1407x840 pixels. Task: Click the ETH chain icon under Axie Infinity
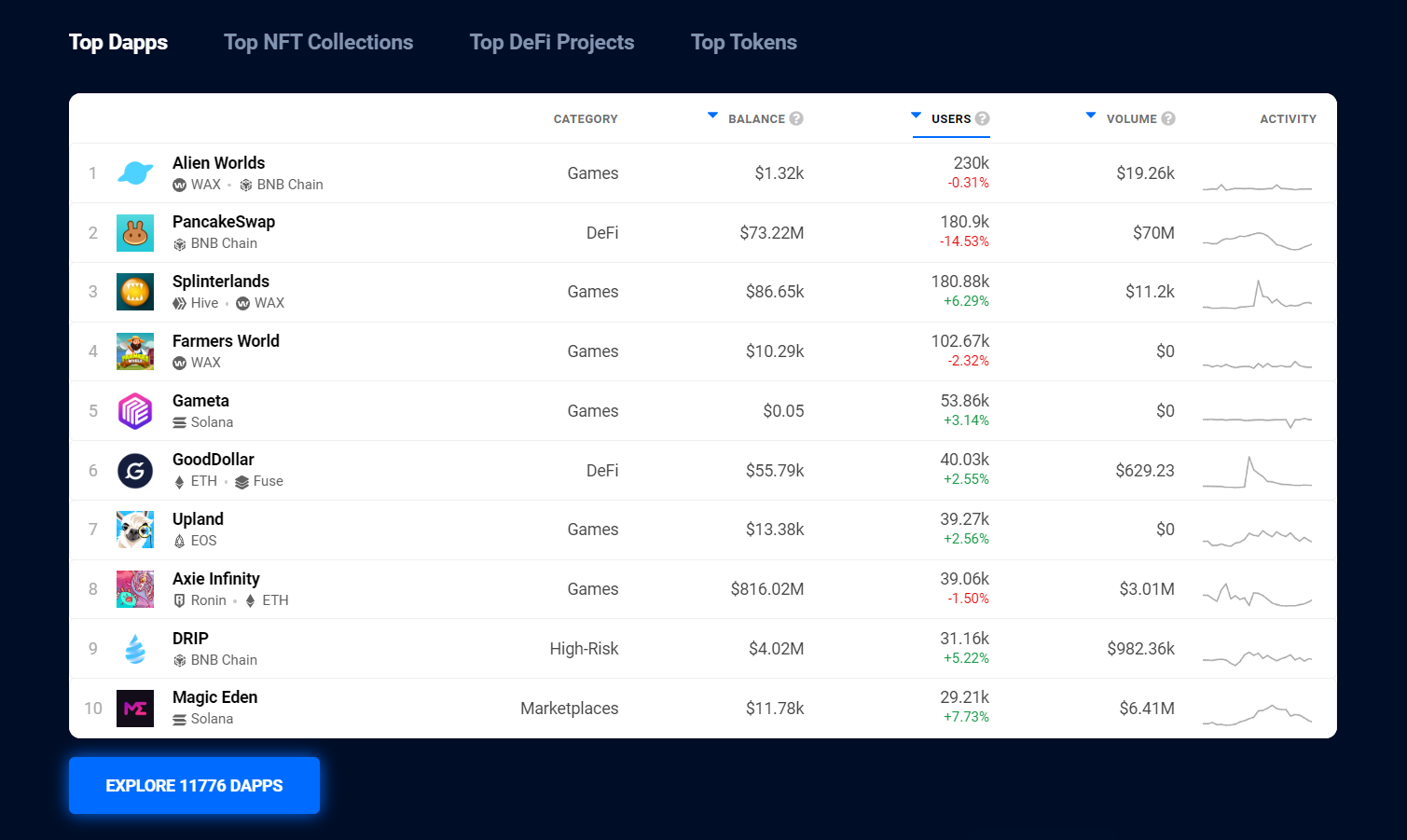(x=250, y=600)
